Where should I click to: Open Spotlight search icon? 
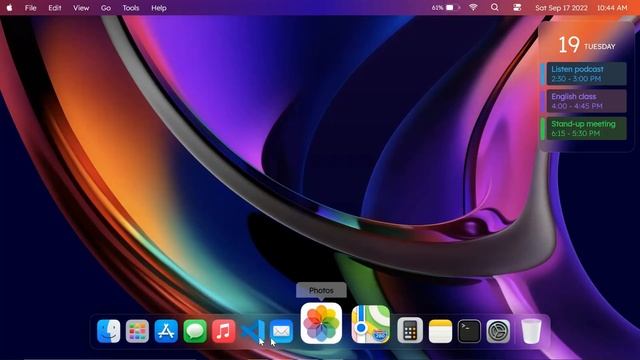click(495, 7)
